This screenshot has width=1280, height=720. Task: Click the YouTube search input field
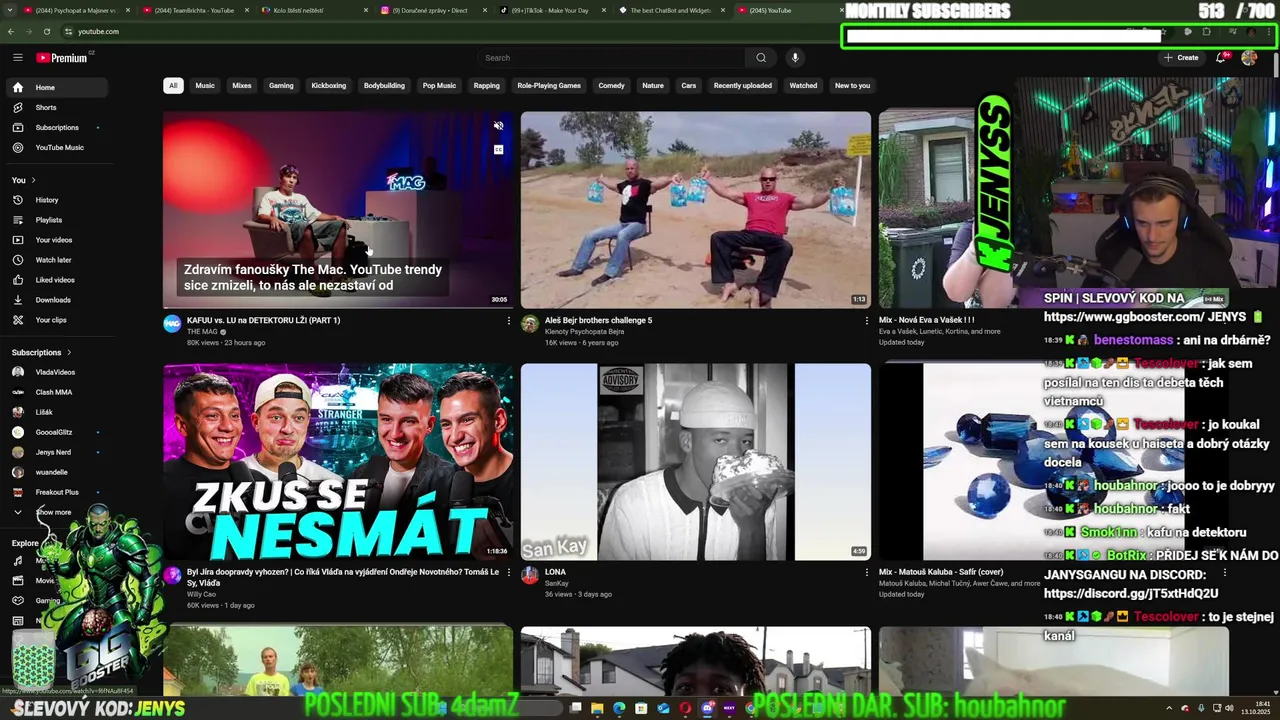click(x=611, y=58)
